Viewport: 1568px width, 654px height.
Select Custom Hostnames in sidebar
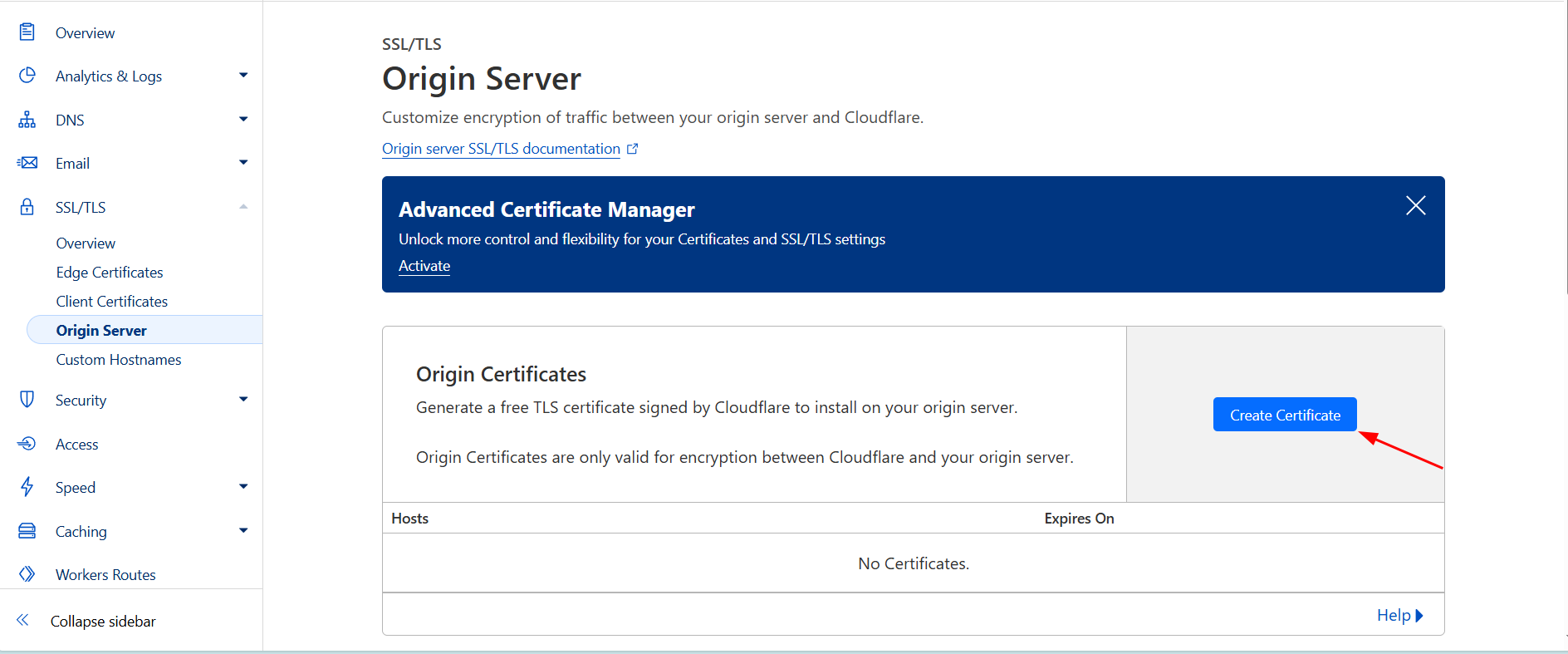click(x=119, y=360)
